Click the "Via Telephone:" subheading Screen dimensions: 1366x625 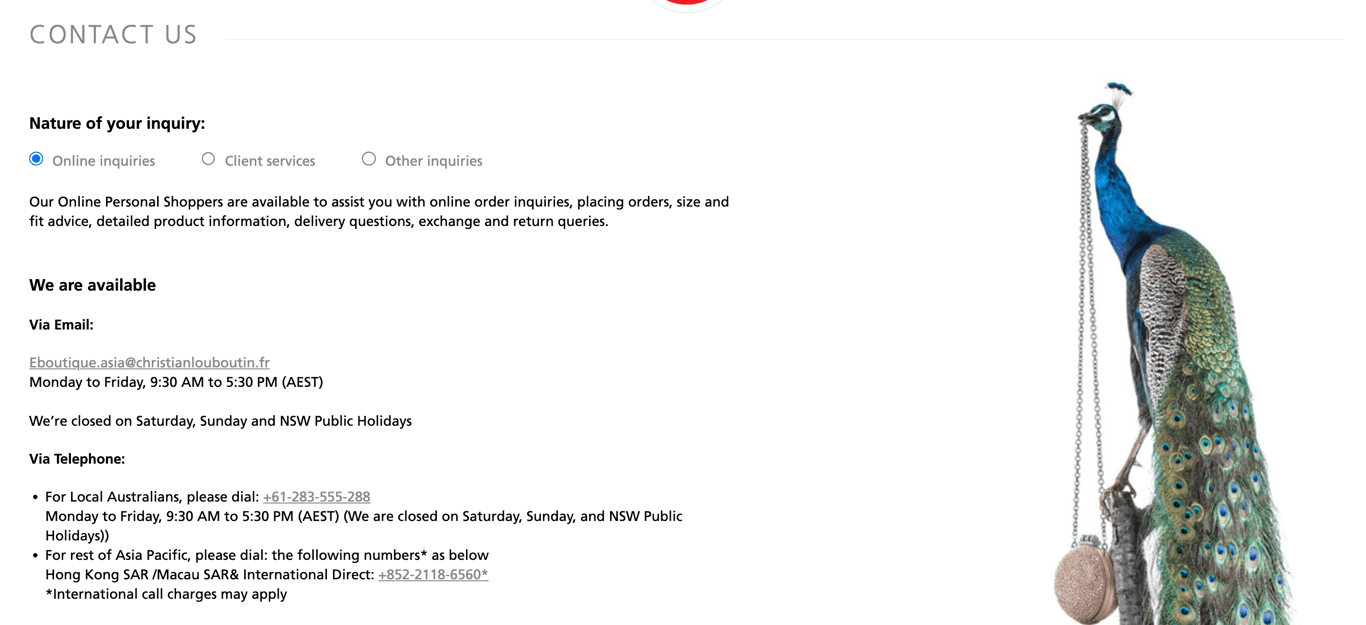coord(77,459)
